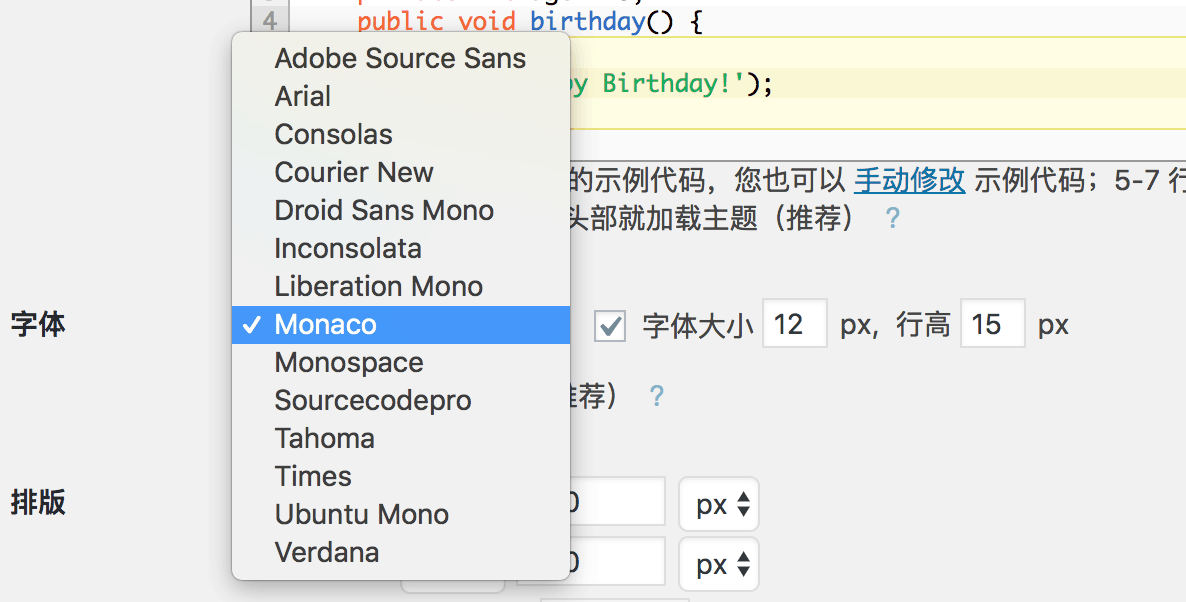This screenshot has height=602, width=1186.
Task: Choose Monospace font entry
Action: 401,362
